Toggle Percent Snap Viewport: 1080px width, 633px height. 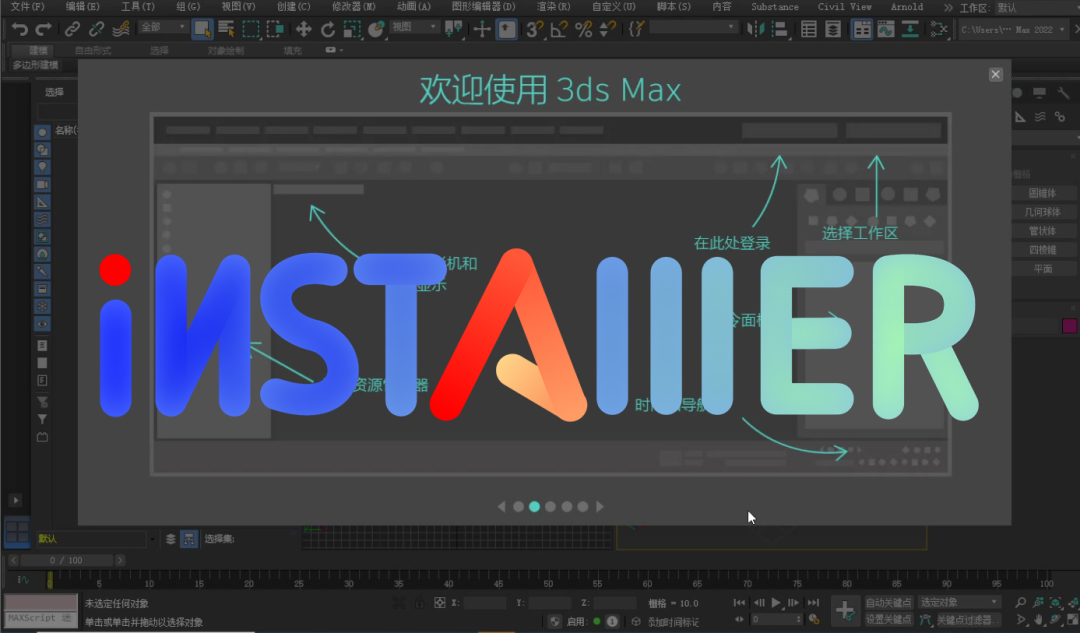pyautogui.click(x=583, y=29)
